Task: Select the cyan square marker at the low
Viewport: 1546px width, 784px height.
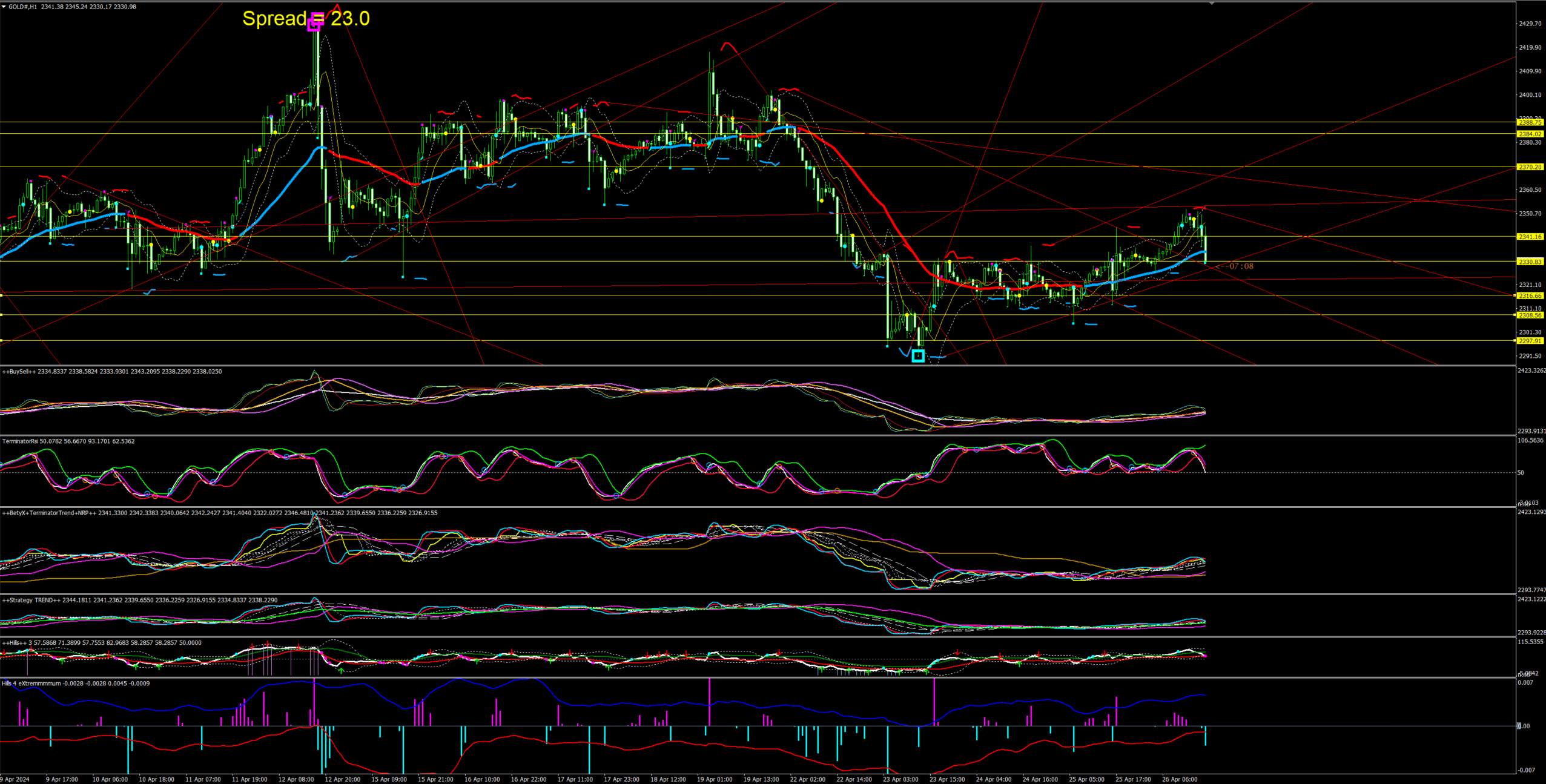Action: pos(918,355)
